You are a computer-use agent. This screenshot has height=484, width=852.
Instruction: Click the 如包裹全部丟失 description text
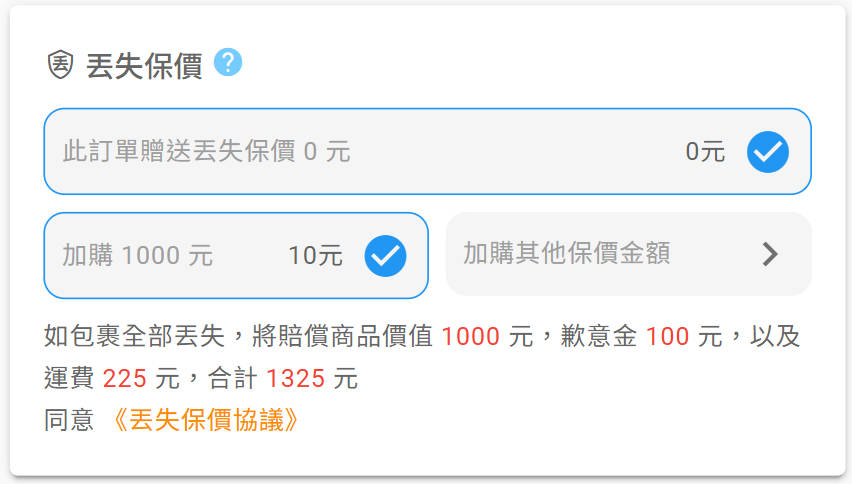coord(134,336)
